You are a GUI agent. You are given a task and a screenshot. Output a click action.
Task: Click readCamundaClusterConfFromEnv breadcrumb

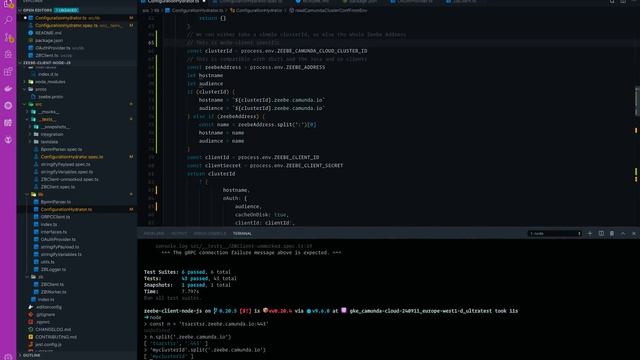[331, 10]
